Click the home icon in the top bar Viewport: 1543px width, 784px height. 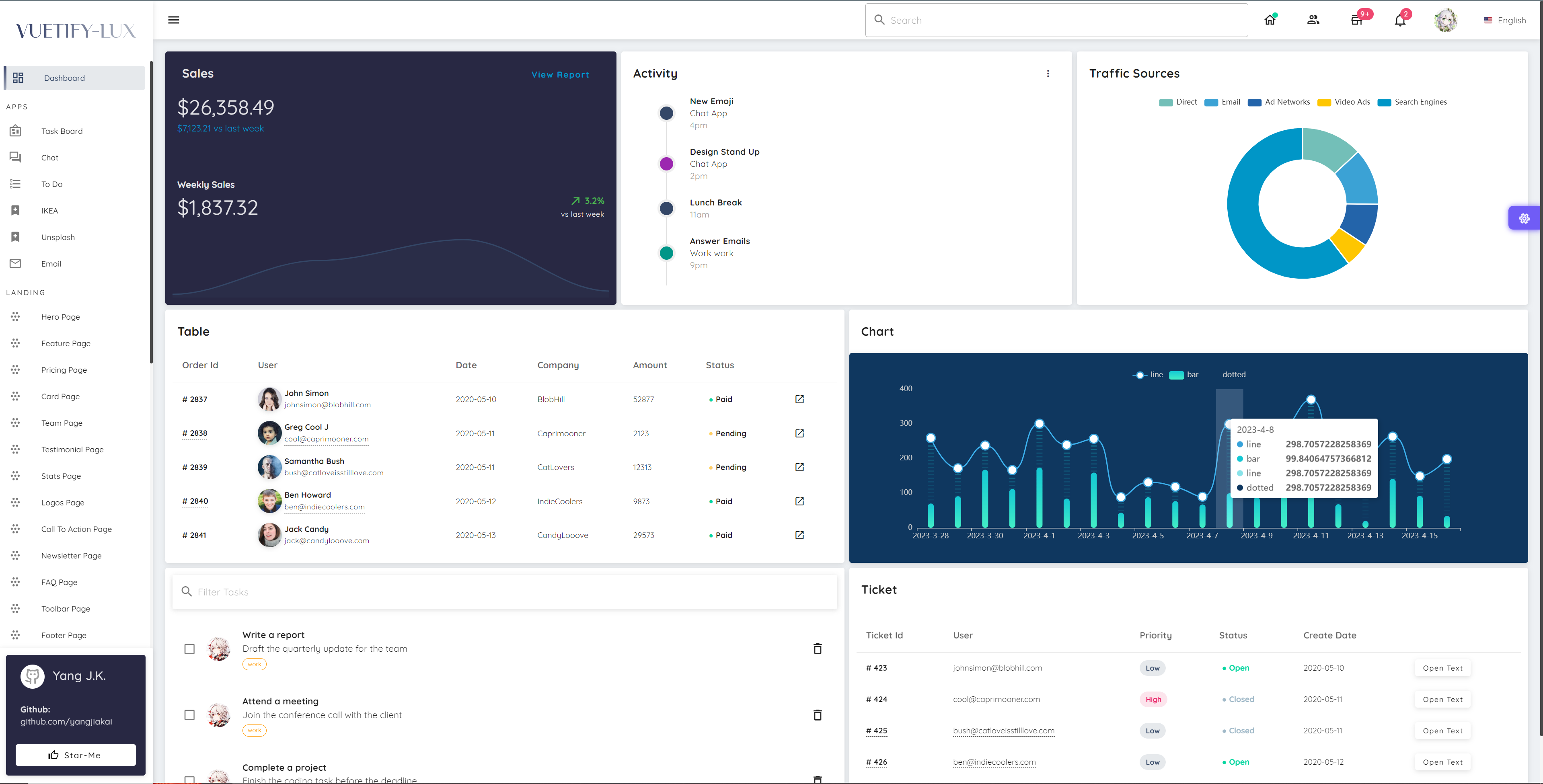pos(1270,20)
